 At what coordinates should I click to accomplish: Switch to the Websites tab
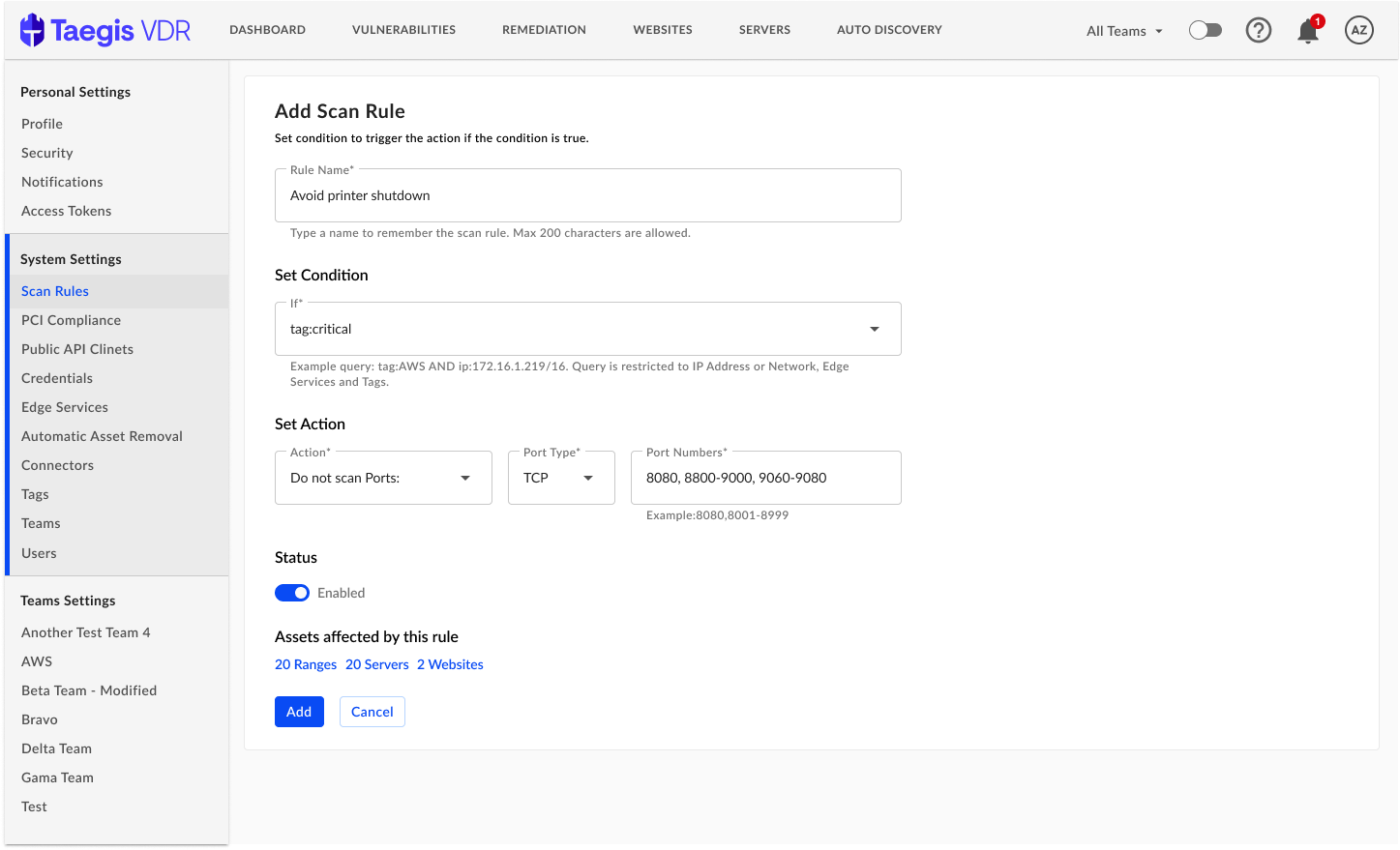pos(663,30)
